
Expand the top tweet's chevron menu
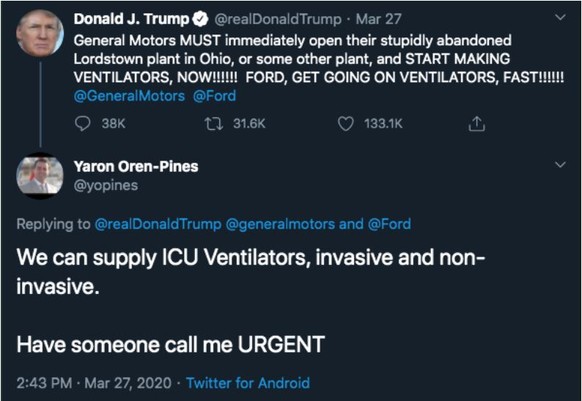[560, 17]
